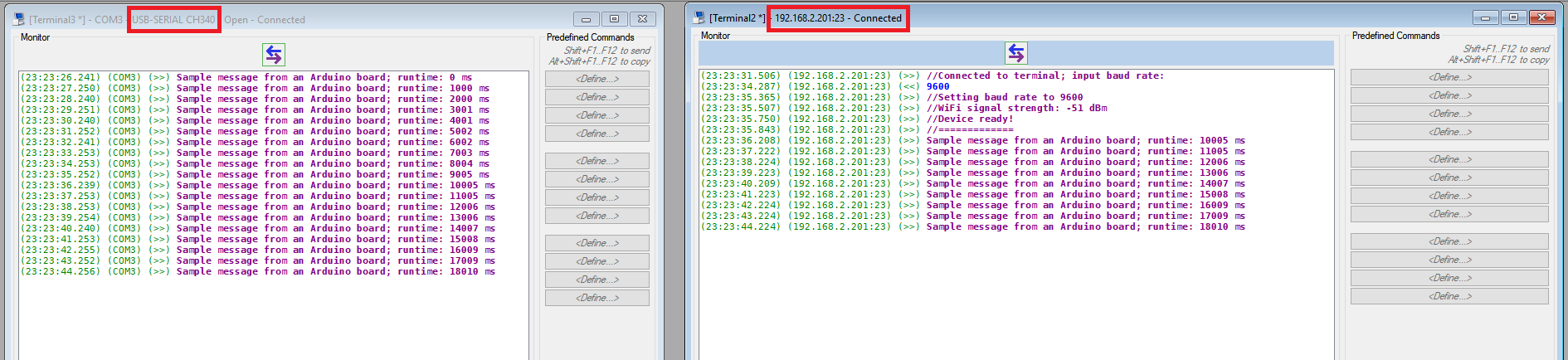Select the 'runtime: 18010 ms' line in Terminal3
The width and height of the screenshot is (1568, 360).
point(258,271)
